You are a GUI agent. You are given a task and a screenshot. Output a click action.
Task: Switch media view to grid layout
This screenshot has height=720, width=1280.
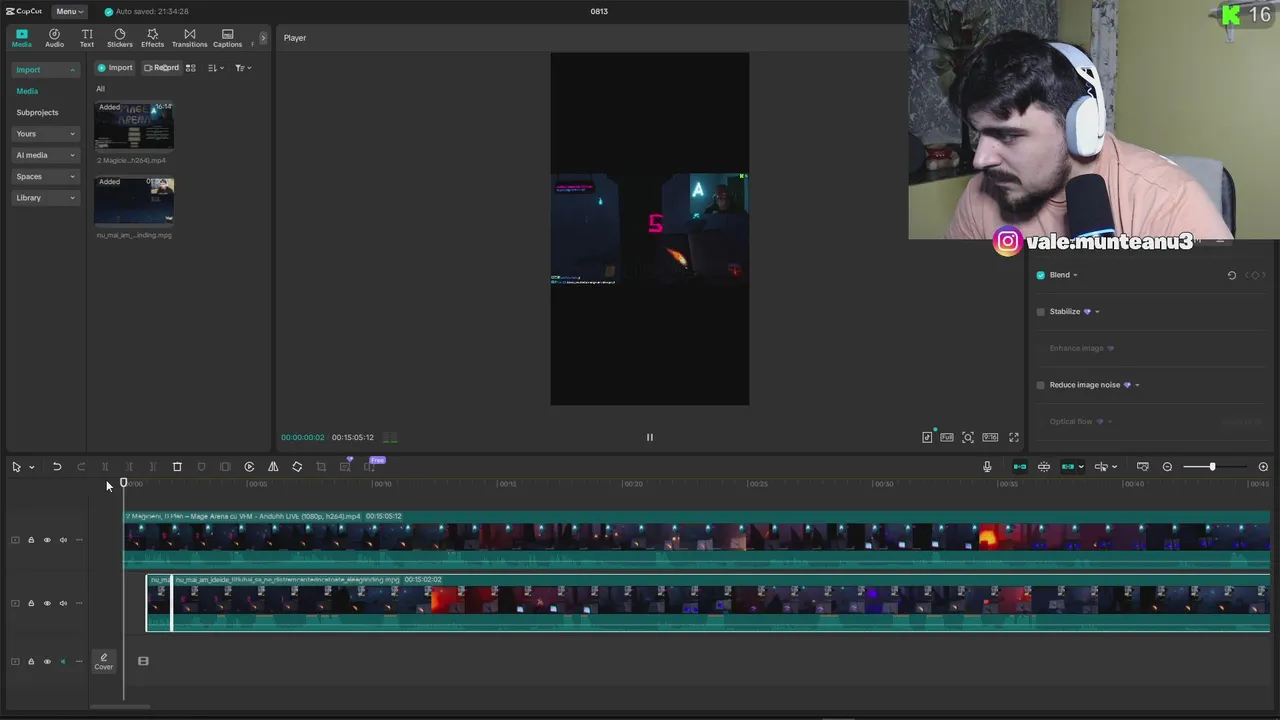pos(191,68)
